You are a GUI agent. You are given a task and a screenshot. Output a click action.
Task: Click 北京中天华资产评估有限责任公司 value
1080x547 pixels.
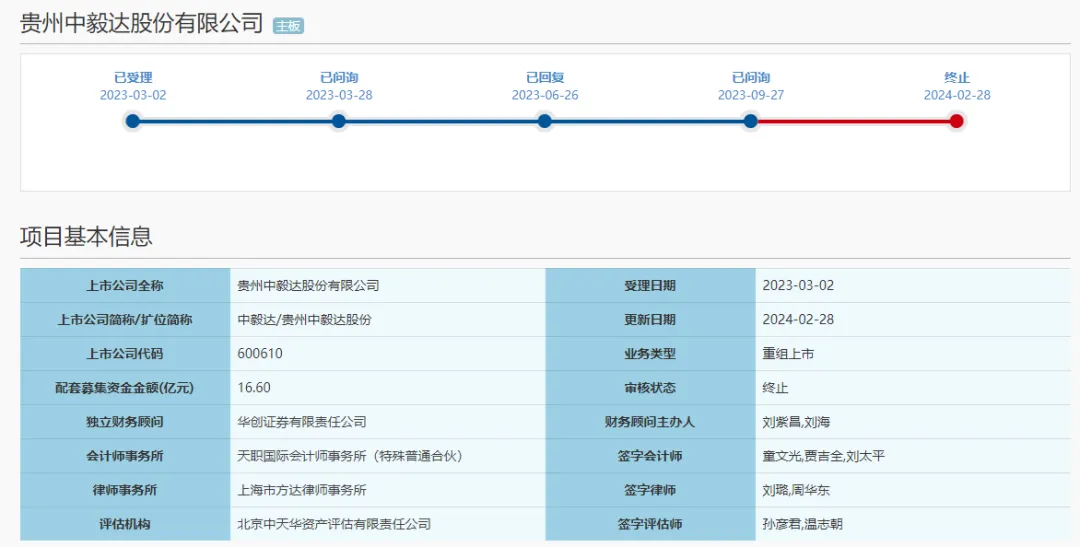coord(334,524)
